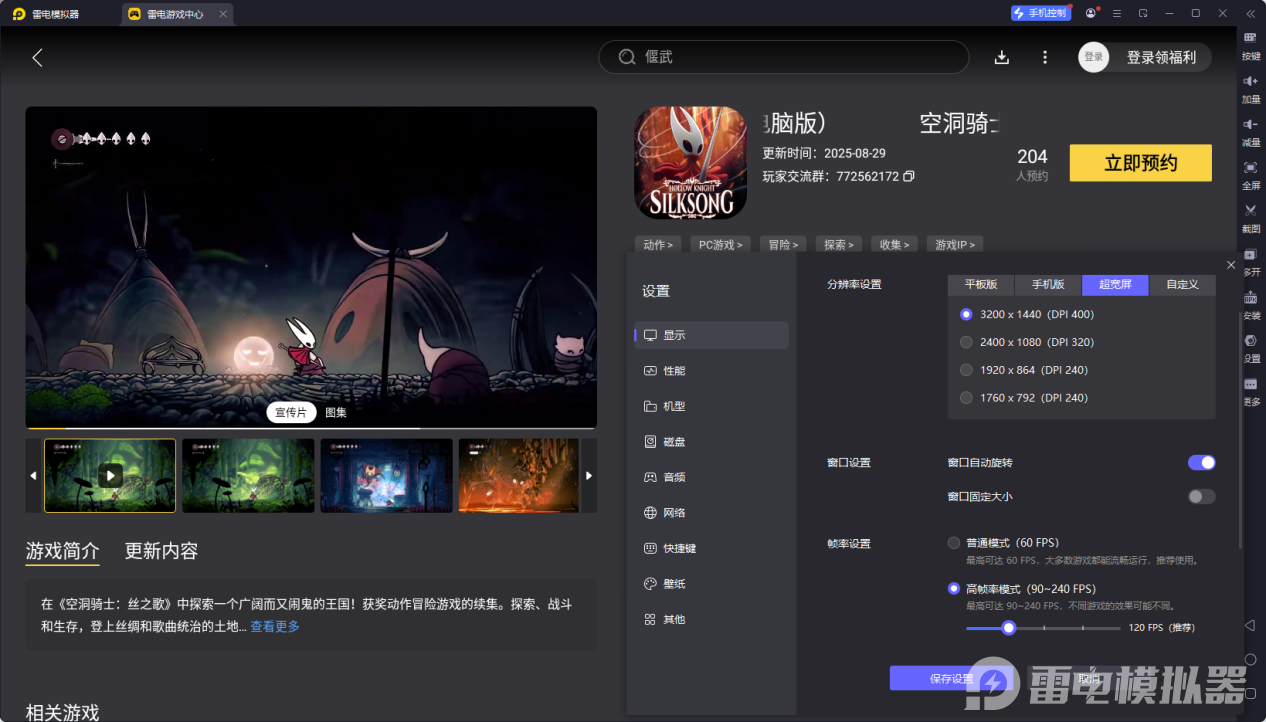Viewport: 1266px width, 722px height.
Task: Open 性能 performance settings category
Action: pos(711,371)
